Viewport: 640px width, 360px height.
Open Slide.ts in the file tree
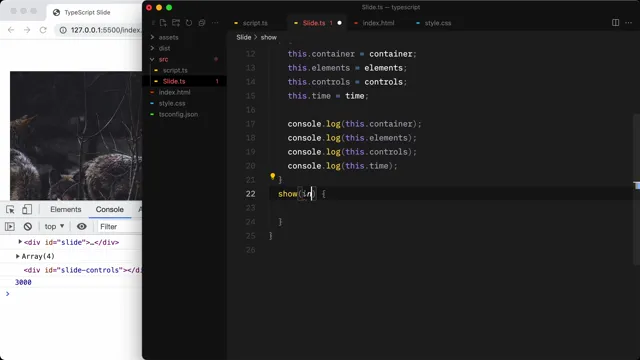[174, 81]
